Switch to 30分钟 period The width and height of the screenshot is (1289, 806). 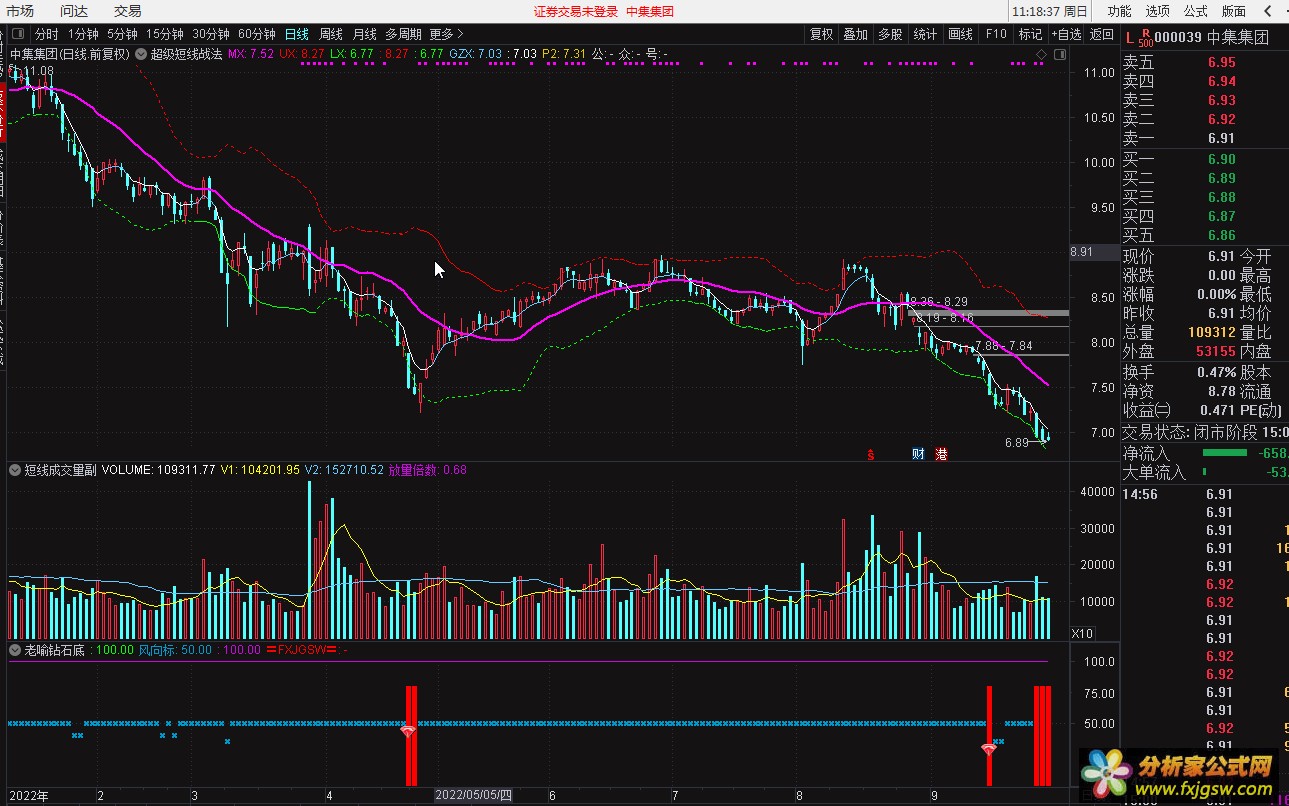[211, 34]
